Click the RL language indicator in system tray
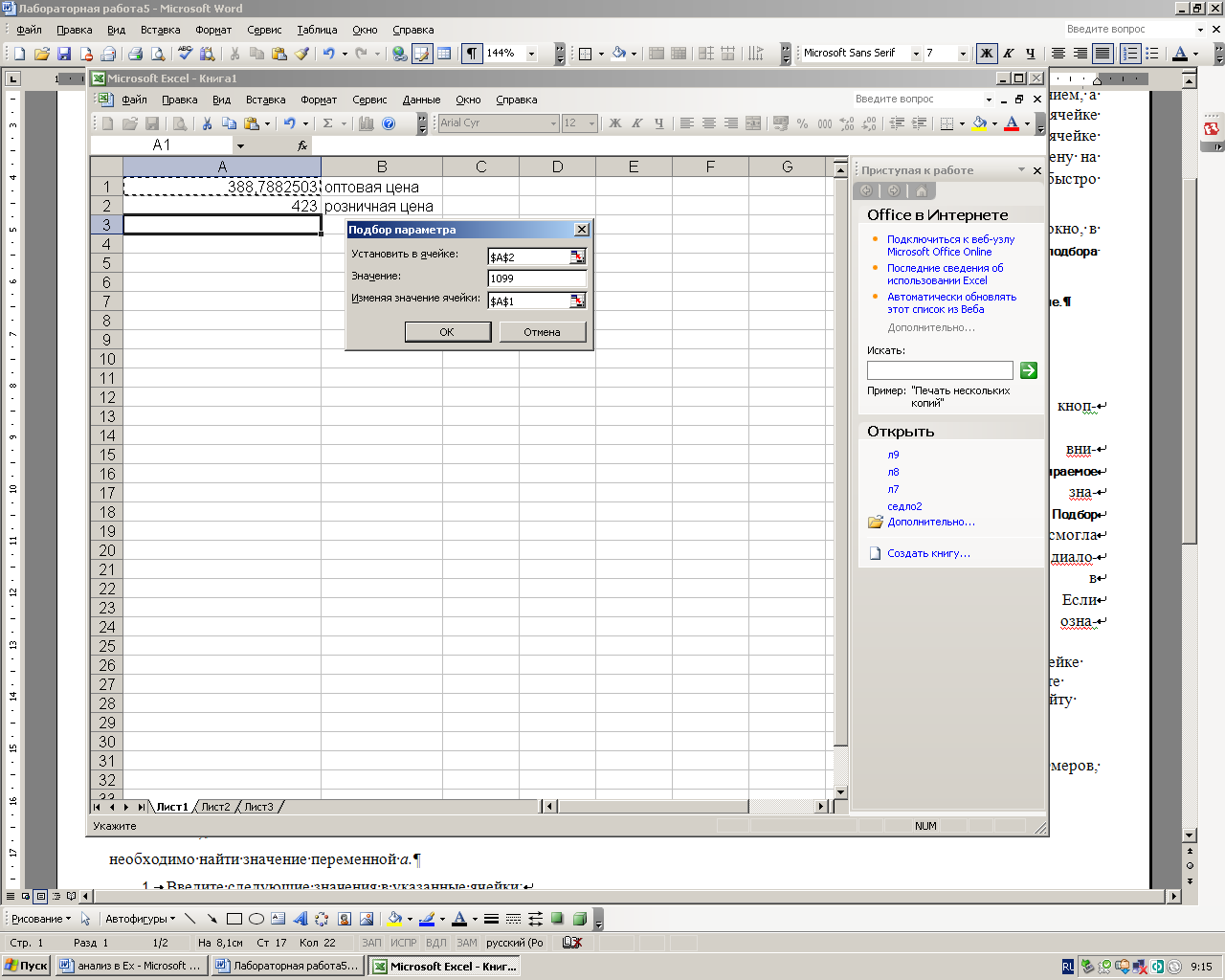 click(x=1068, y=967)
